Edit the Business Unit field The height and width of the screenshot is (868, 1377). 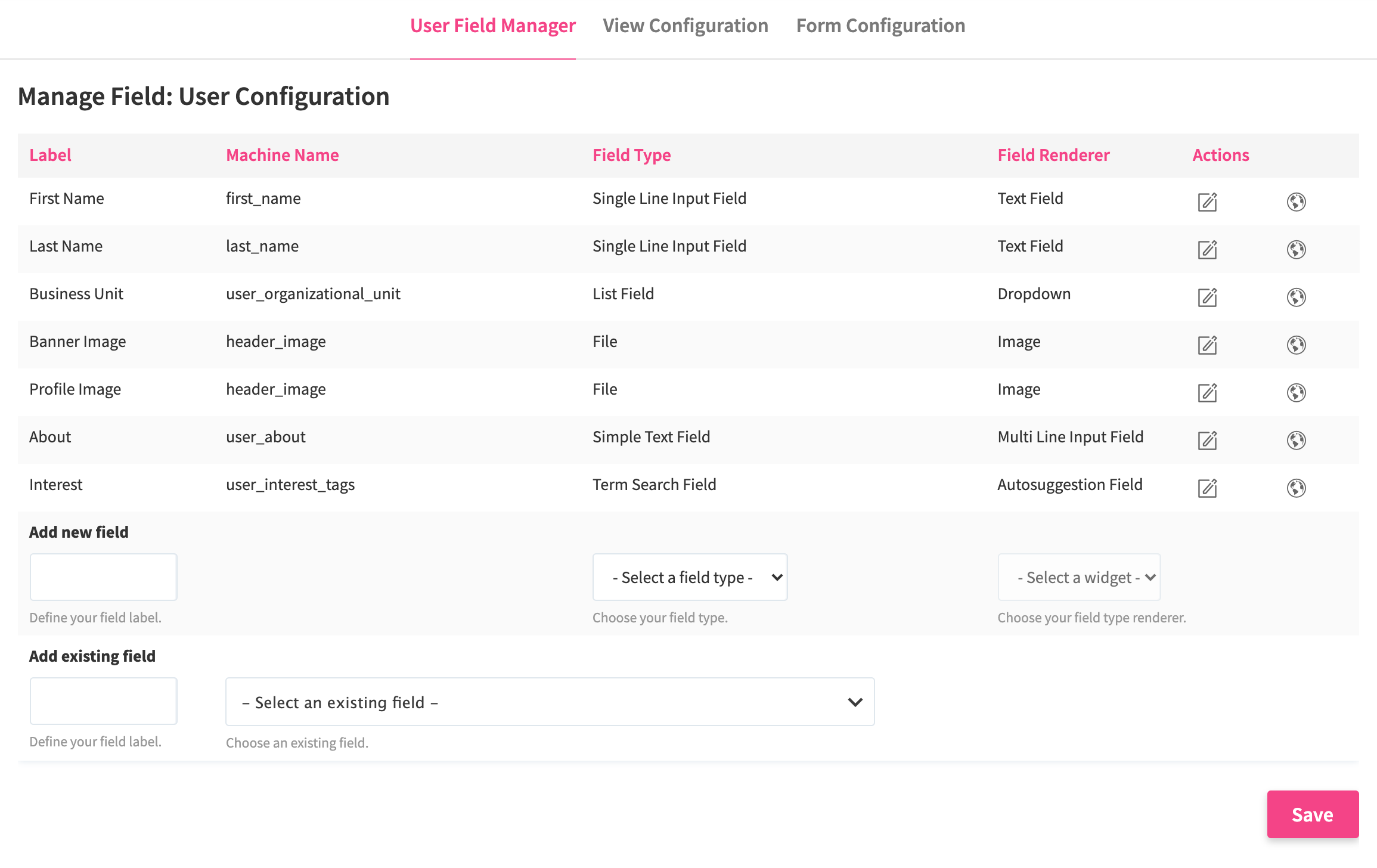[x=1207, y=297]
